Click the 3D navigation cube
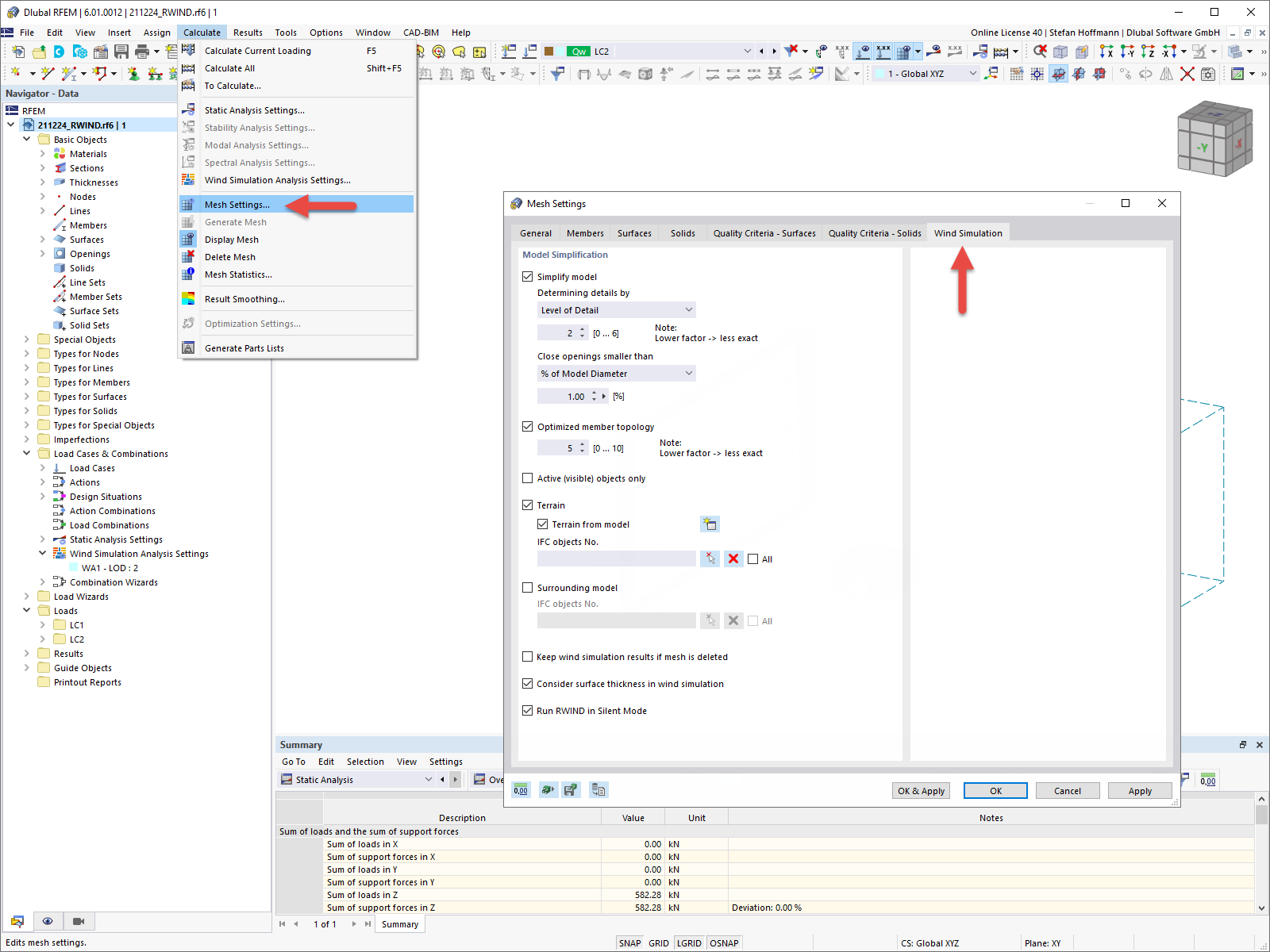1270x952 pixels. coord(1214,139)
